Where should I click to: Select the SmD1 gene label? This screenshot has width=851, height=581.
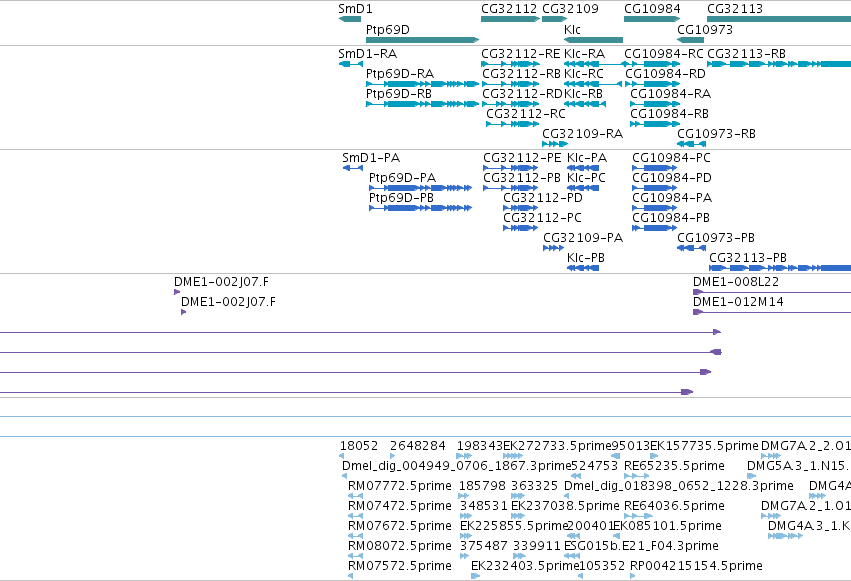pyautogui.click(x=355, y=9)
